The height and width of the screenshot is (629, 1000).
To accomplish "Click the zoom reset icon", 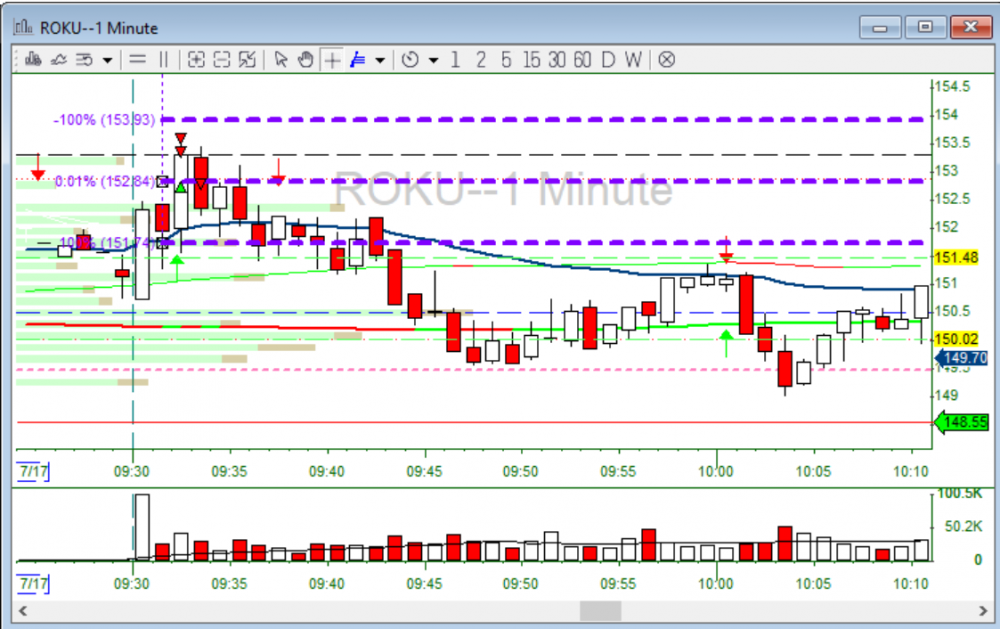I will [247, 59].
